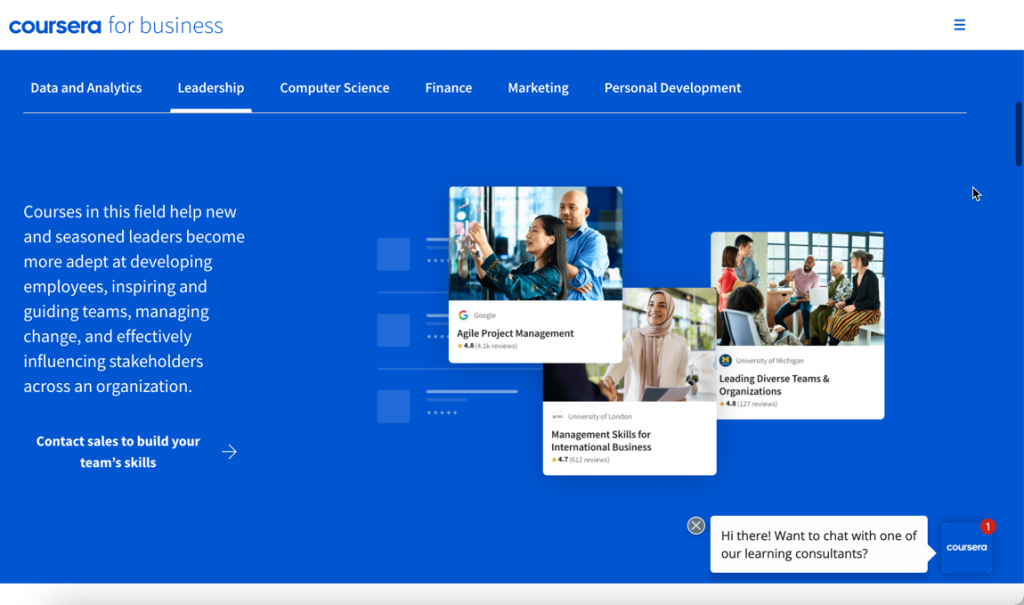Click the 'Google' provider label
The height and width of the screenshot is (605, 1024).
point(485,315)
